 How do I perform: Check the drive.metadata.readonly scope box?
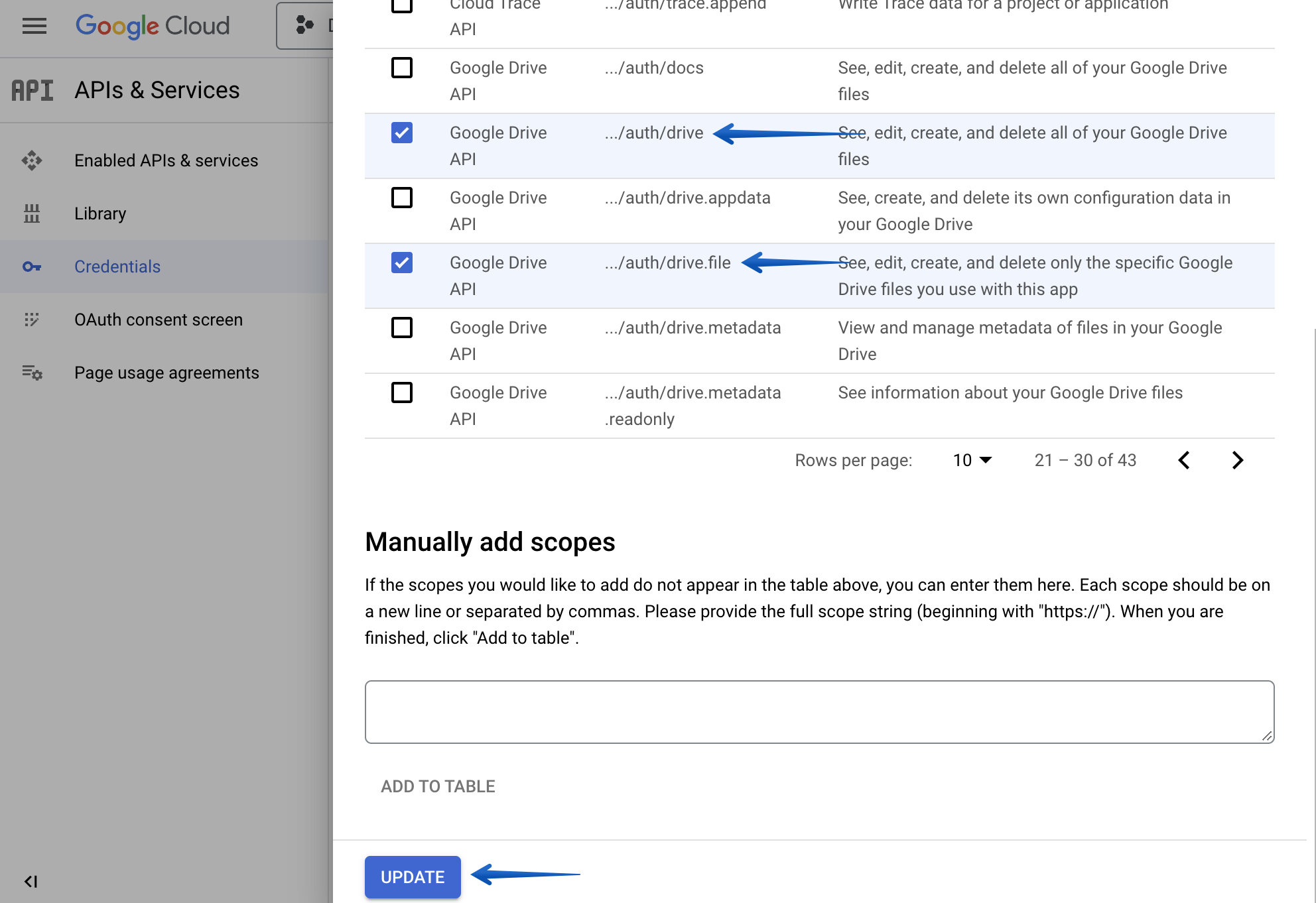[402, 392]
